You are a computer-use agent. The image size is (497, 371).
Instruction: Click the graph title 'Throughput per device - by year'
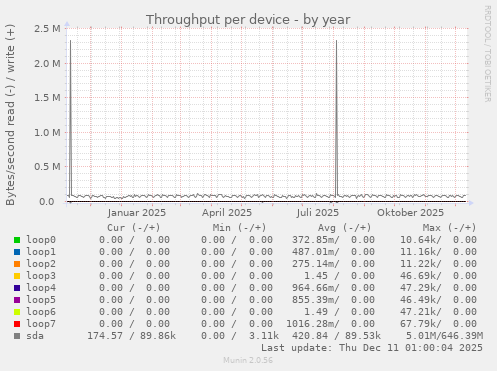(x=248, y=20)
